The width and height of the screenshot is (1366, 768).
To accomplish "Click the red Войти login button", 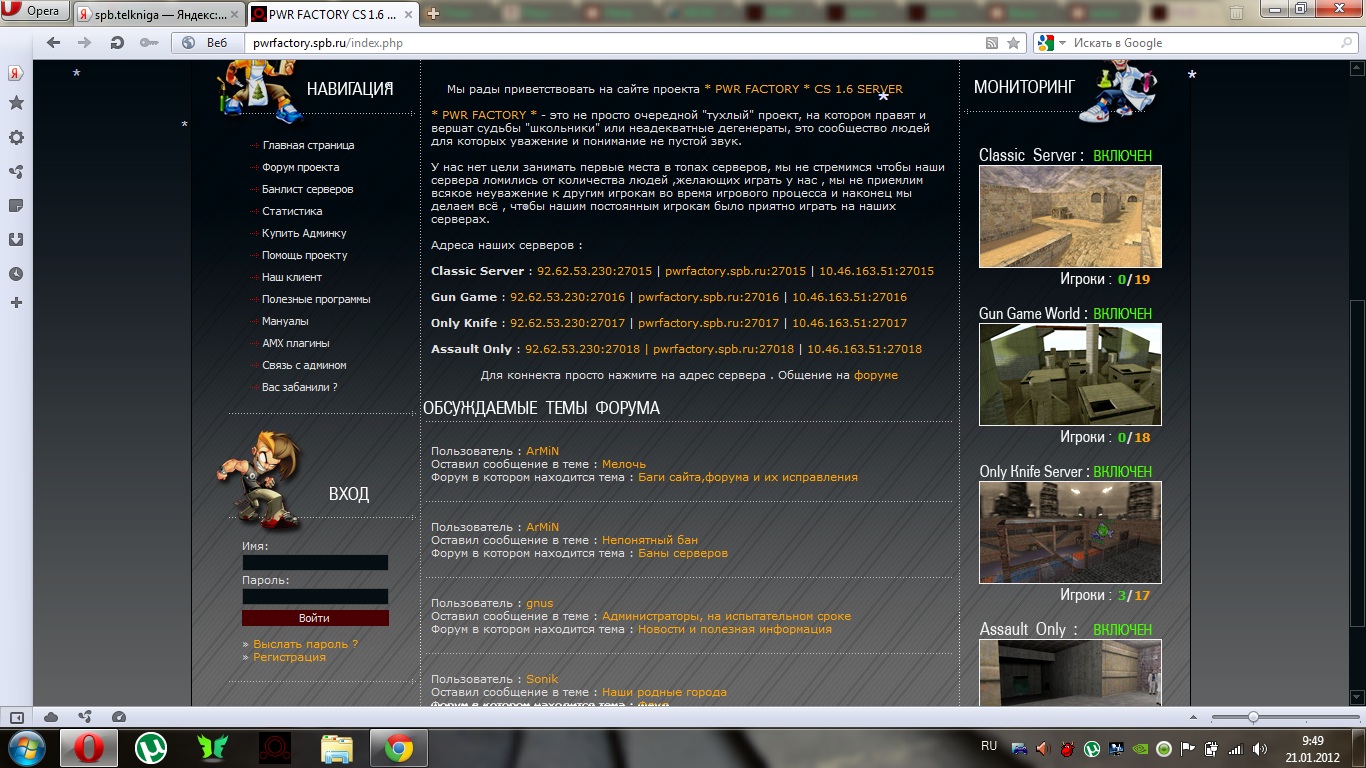I will point(315,618).
